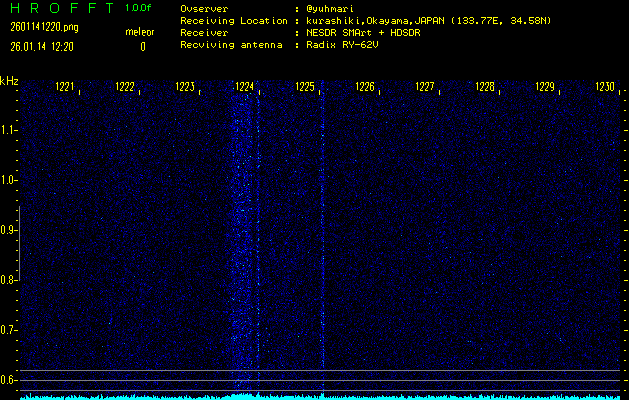Click the Recviving antenna label
The width and height of the screenshot is (629, 400).
coord(231,45)
